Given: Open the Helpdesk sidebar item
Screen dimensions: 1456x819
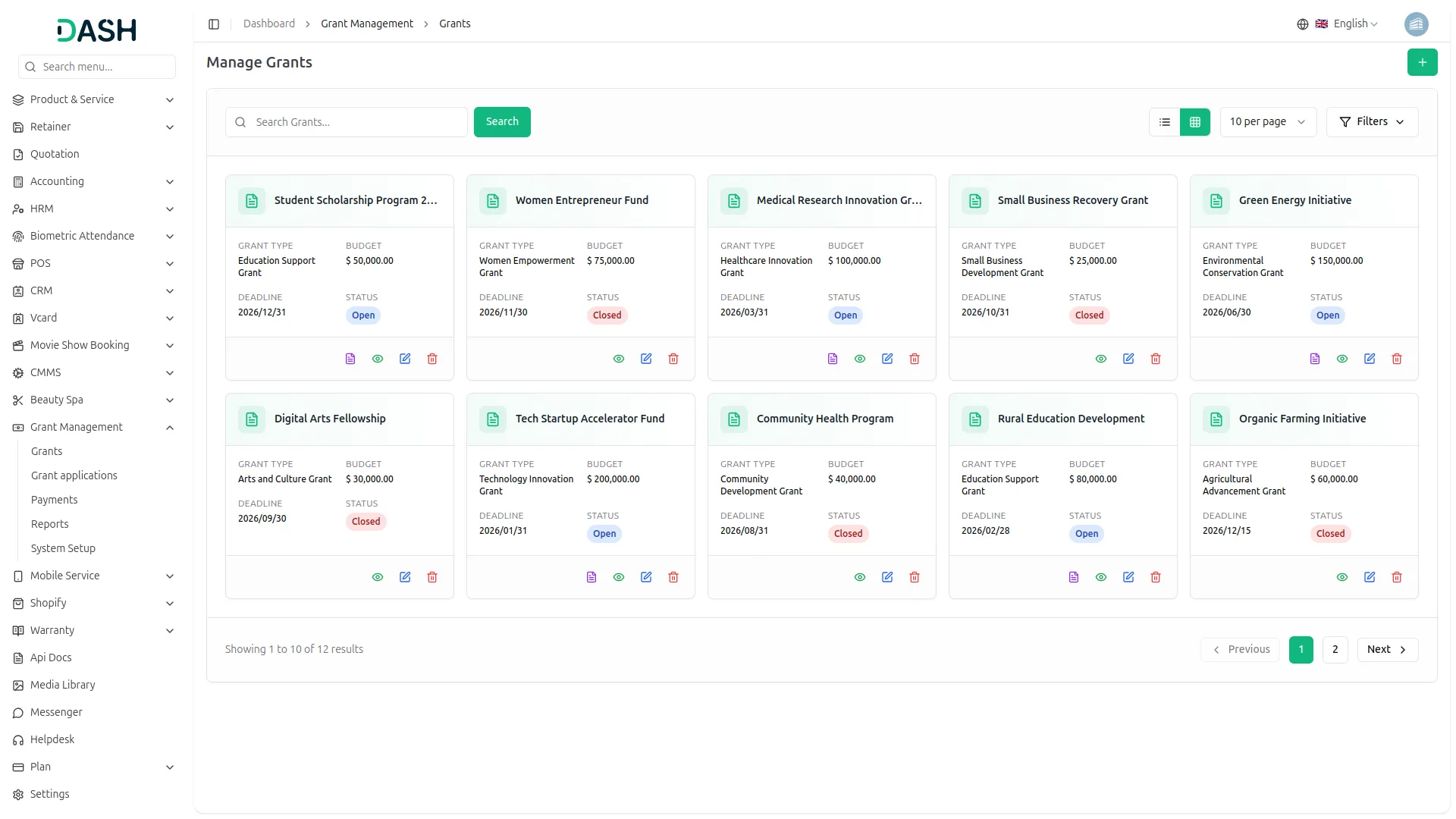Looking at the screenshot, I should (94, 739).
